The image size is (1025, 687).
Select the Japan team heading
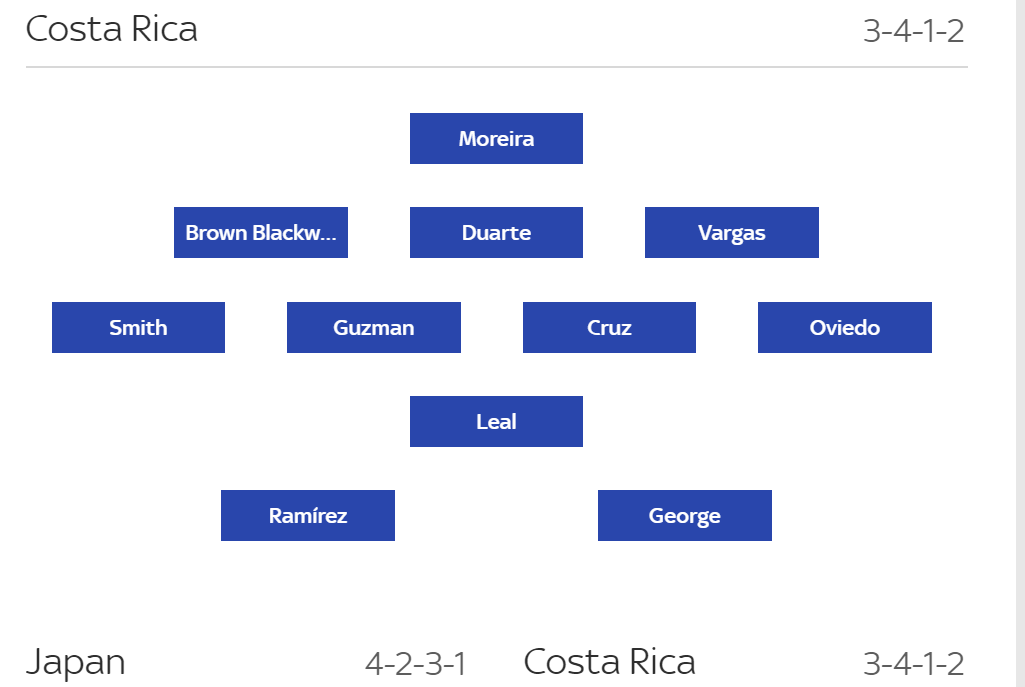pos(76,662)
